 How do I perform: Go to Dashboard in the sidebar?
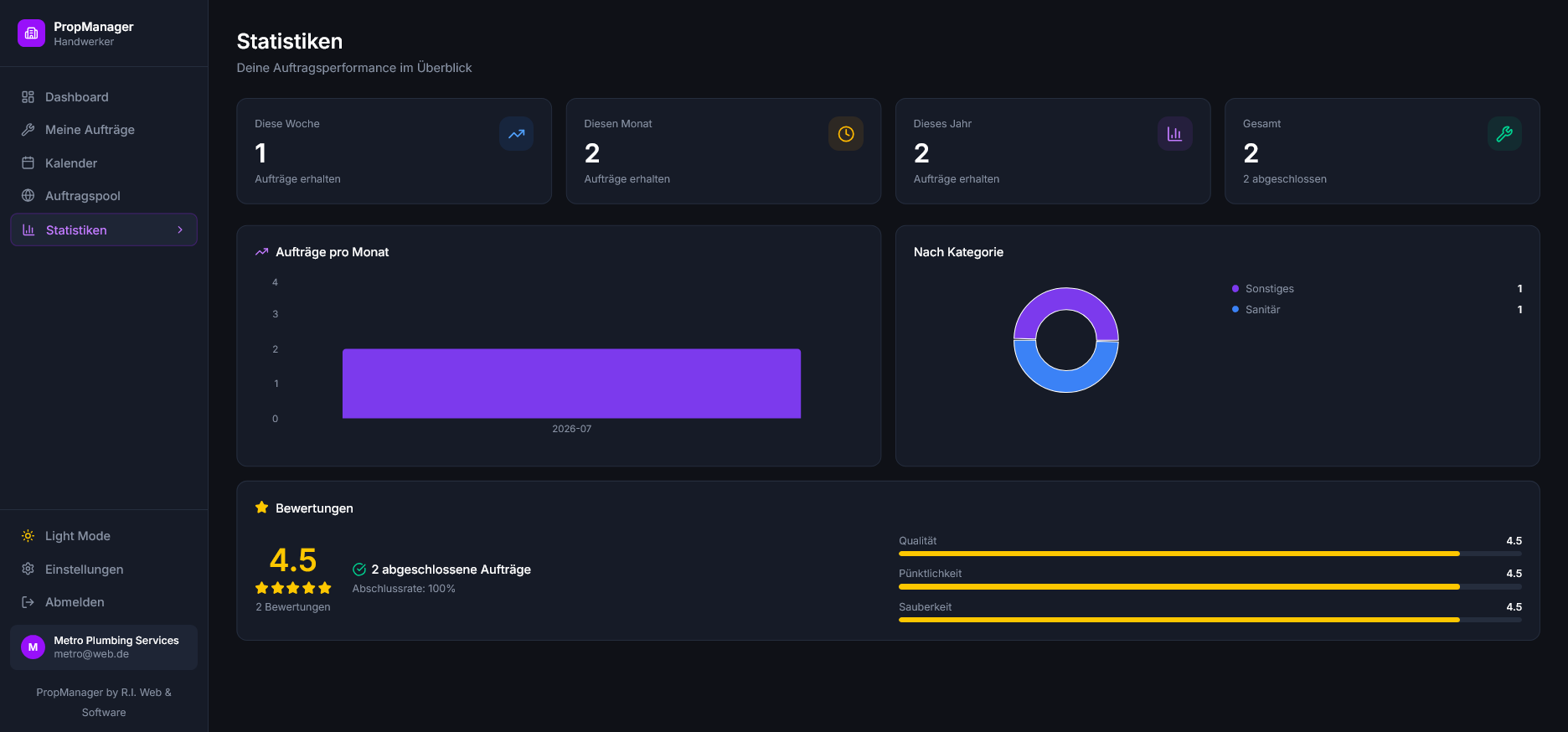(x=104, y=97)
